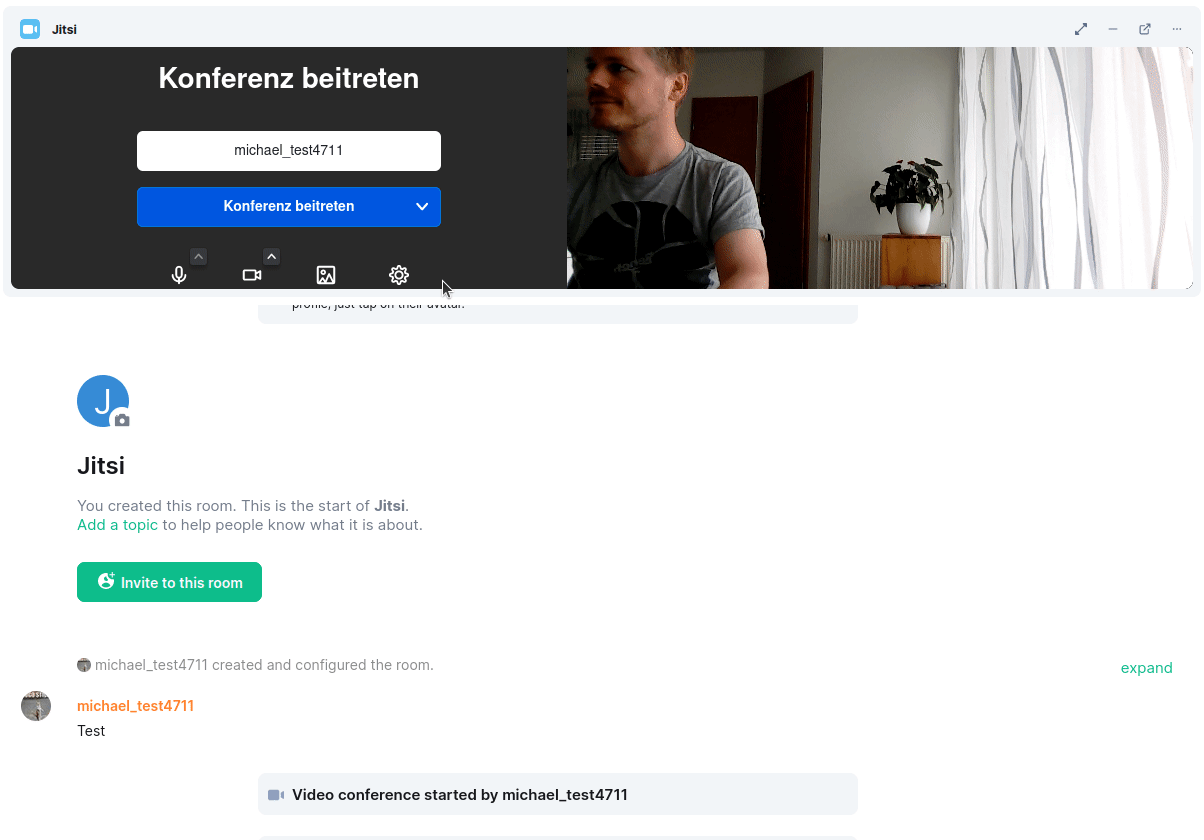Open the widget three-dot options menu

tap(1177, 29)
